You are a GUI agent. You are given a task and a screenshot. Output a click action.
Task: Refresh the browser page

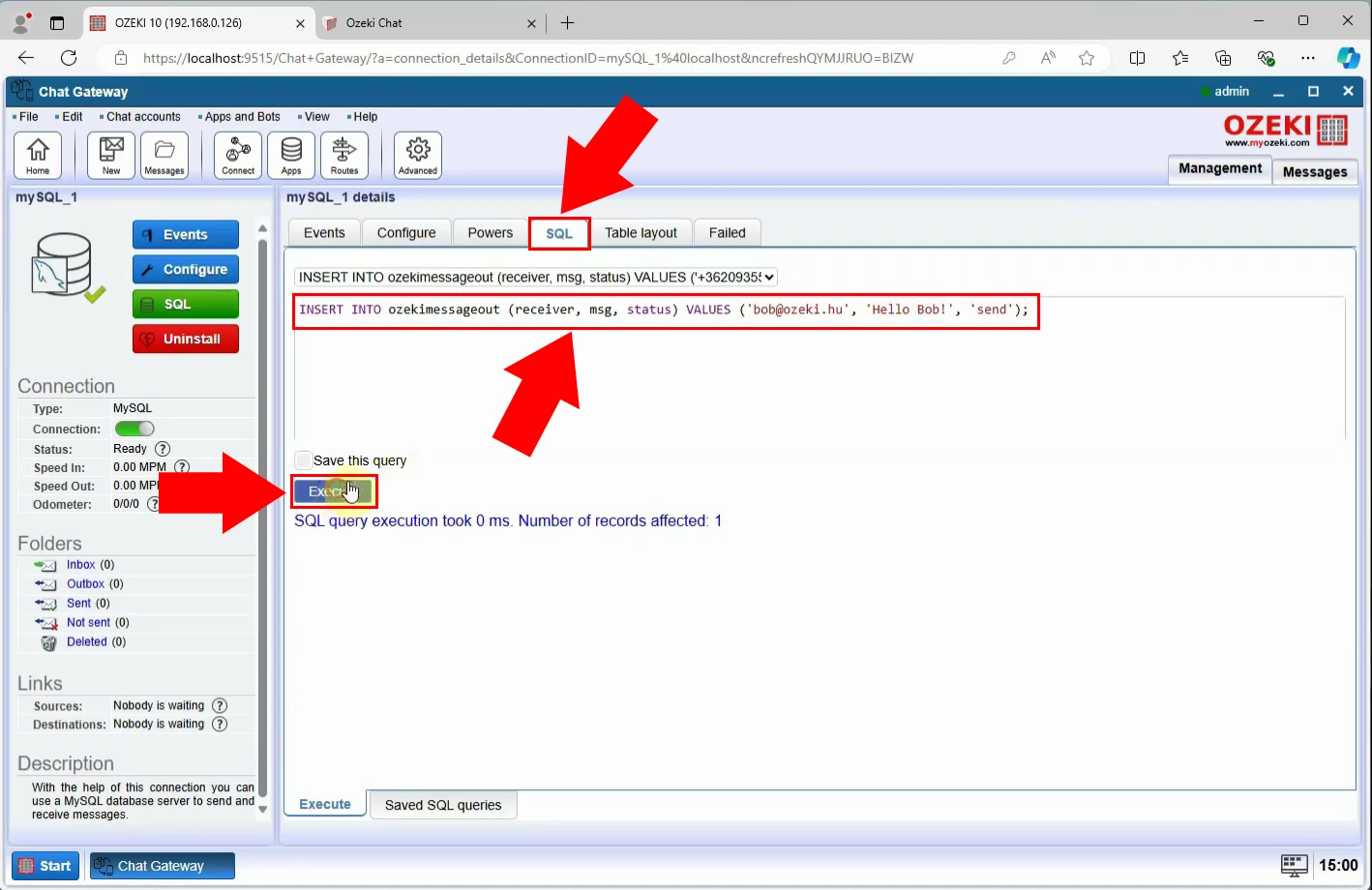pyautogui.click(x=69, y=58)
